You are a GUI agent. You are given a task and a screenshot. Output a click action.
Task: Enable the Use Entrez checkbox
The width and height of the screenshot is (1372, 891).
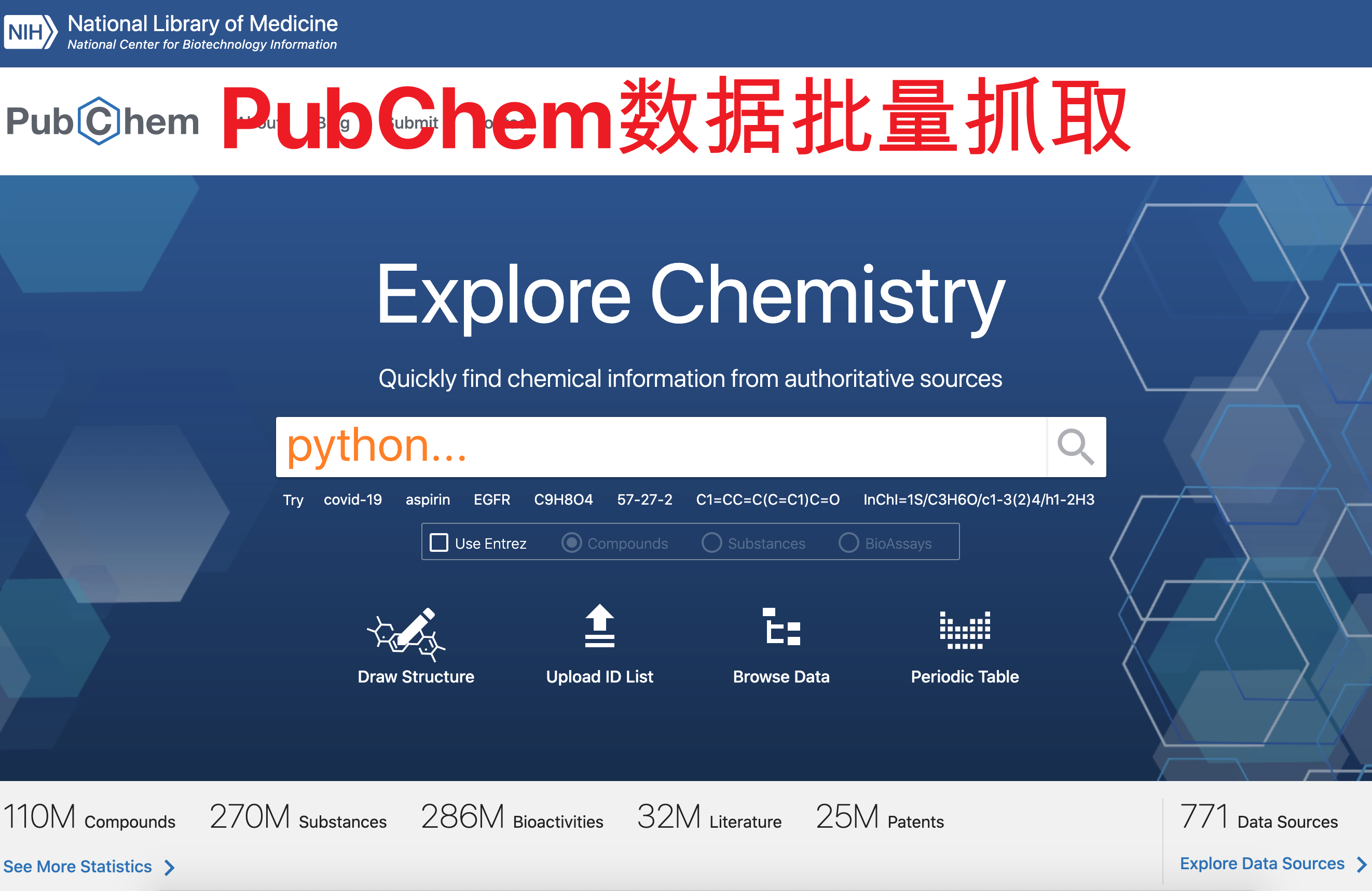[x=440, y=543]
